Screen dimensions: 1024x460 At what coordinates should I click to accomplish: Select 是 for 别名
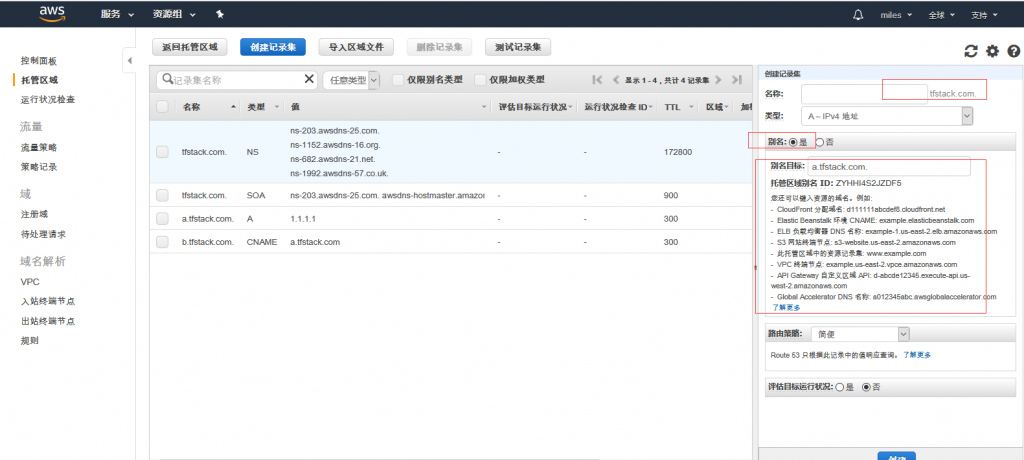(793, 142)
